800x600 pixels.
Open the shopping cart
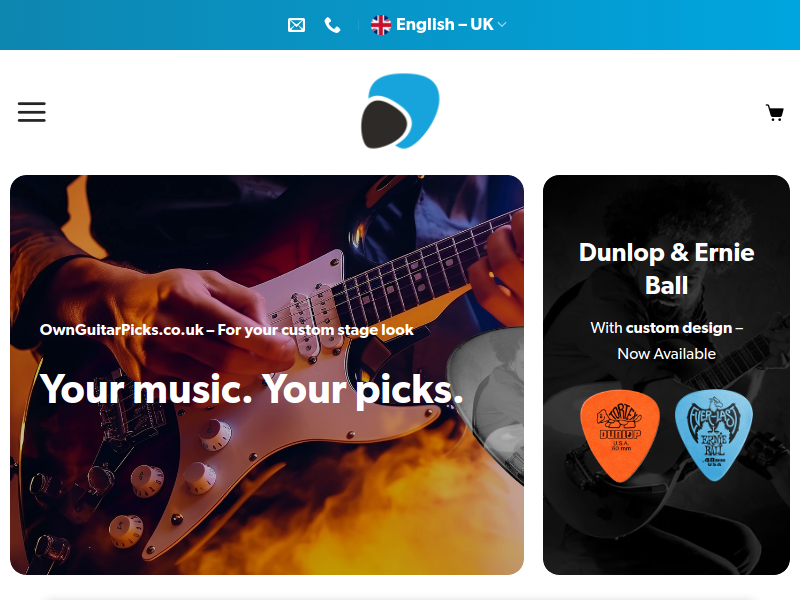click(x=774, y=112)
